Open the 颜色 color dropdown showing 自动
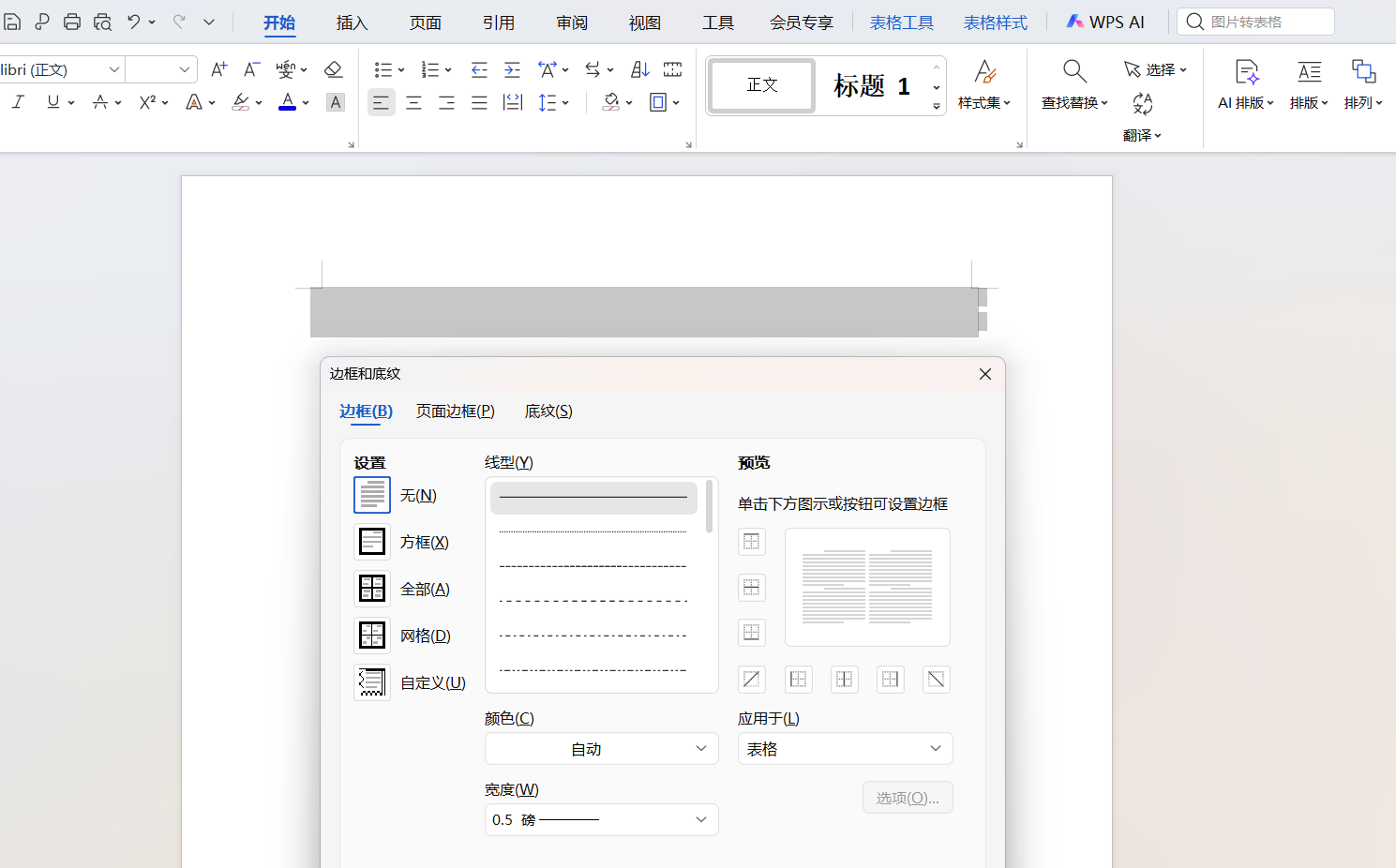Image resolution: width=1396 pixels, height=868 pixels. tap(601, 748)
